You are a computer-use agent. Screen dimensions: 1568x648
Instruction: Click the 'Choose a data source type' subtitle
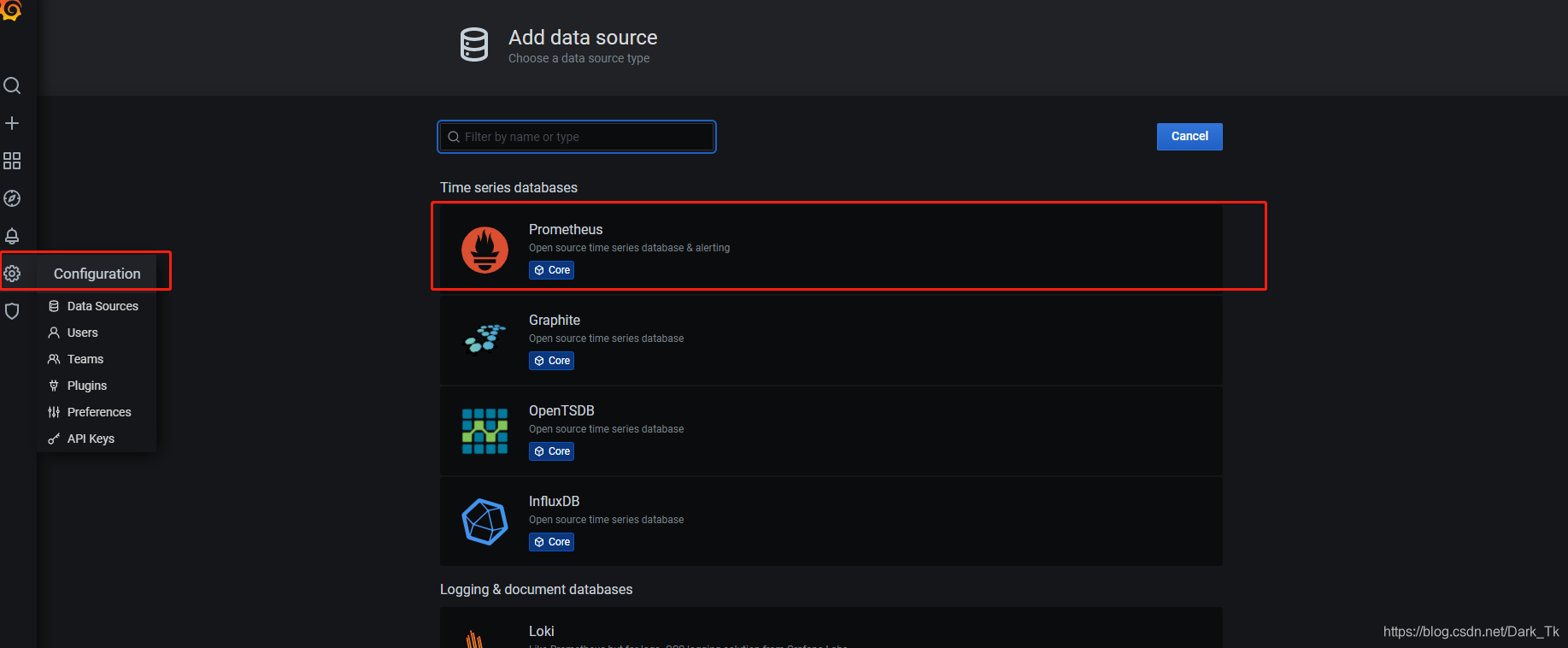point(579,58)
